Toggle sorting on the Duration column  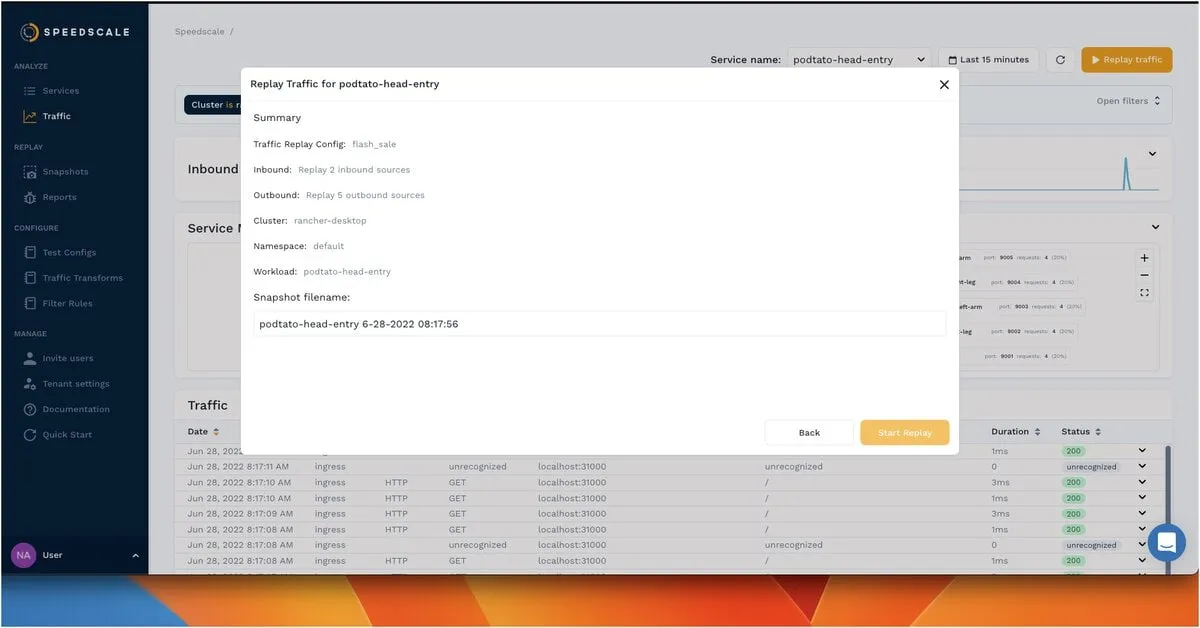1040,431
